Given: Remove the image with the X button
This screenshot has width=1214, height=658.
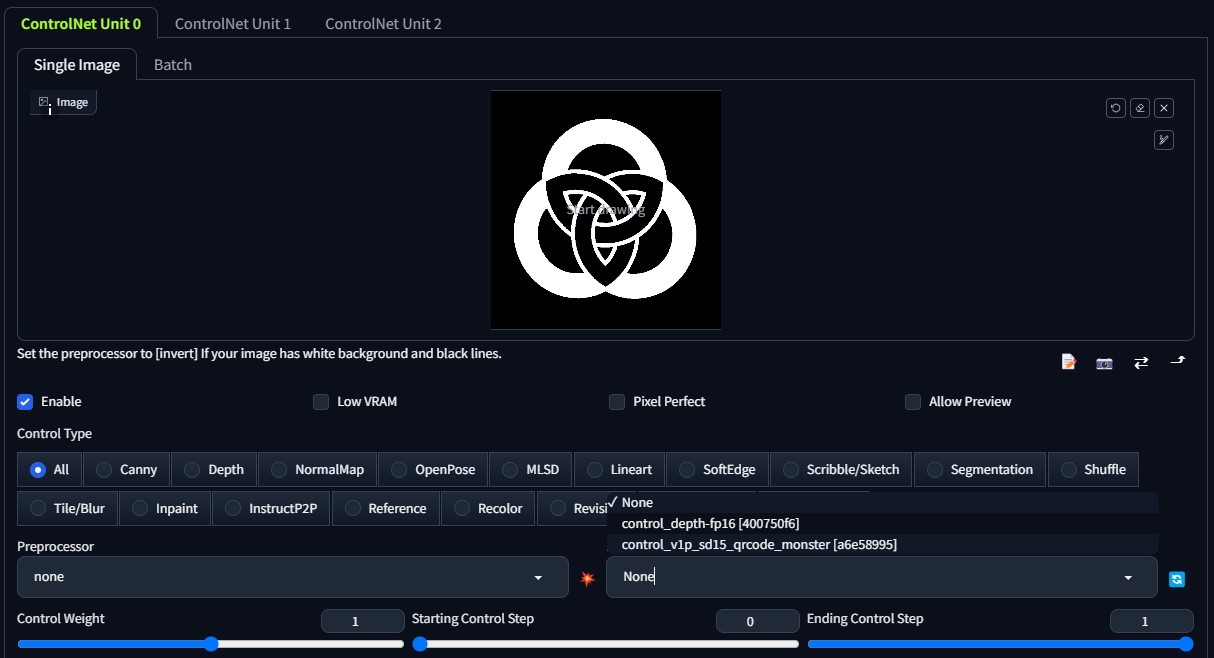Looking at the screenshot, I should [x=1164, y=108].
